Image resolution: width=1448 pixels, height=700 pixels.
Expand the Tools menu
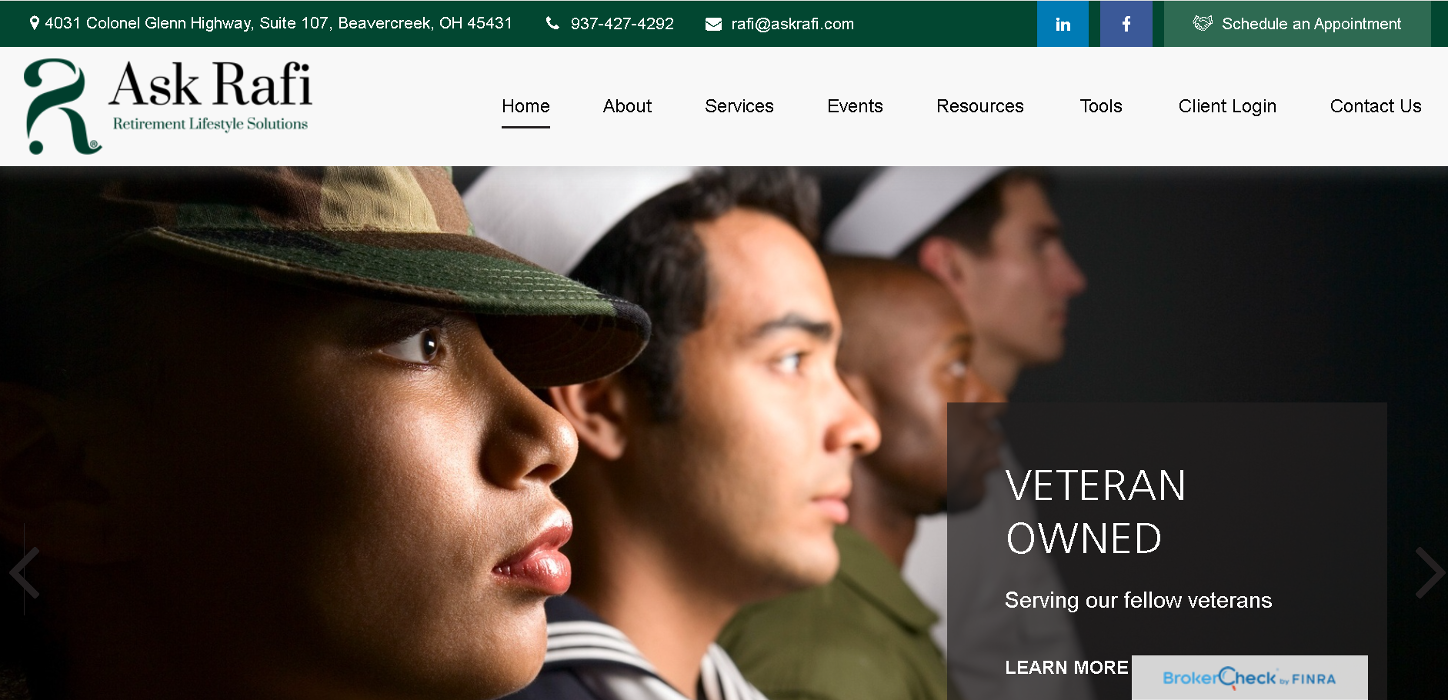(x=1101, y=106)
